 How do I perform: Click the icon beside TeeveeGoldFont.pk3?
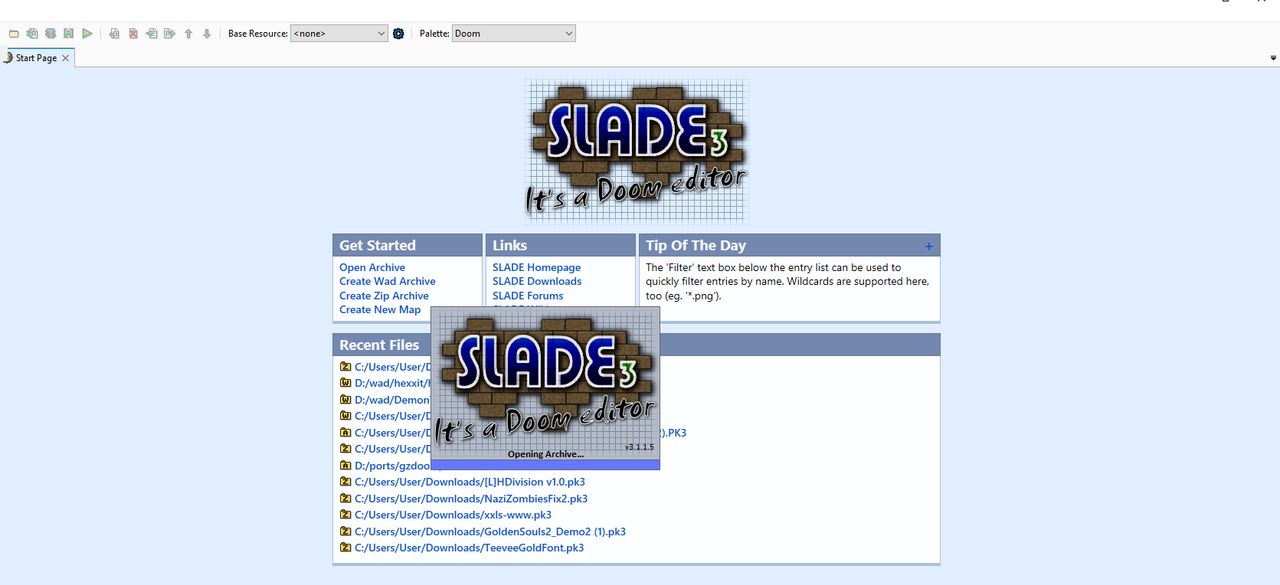tap(345, 548)
